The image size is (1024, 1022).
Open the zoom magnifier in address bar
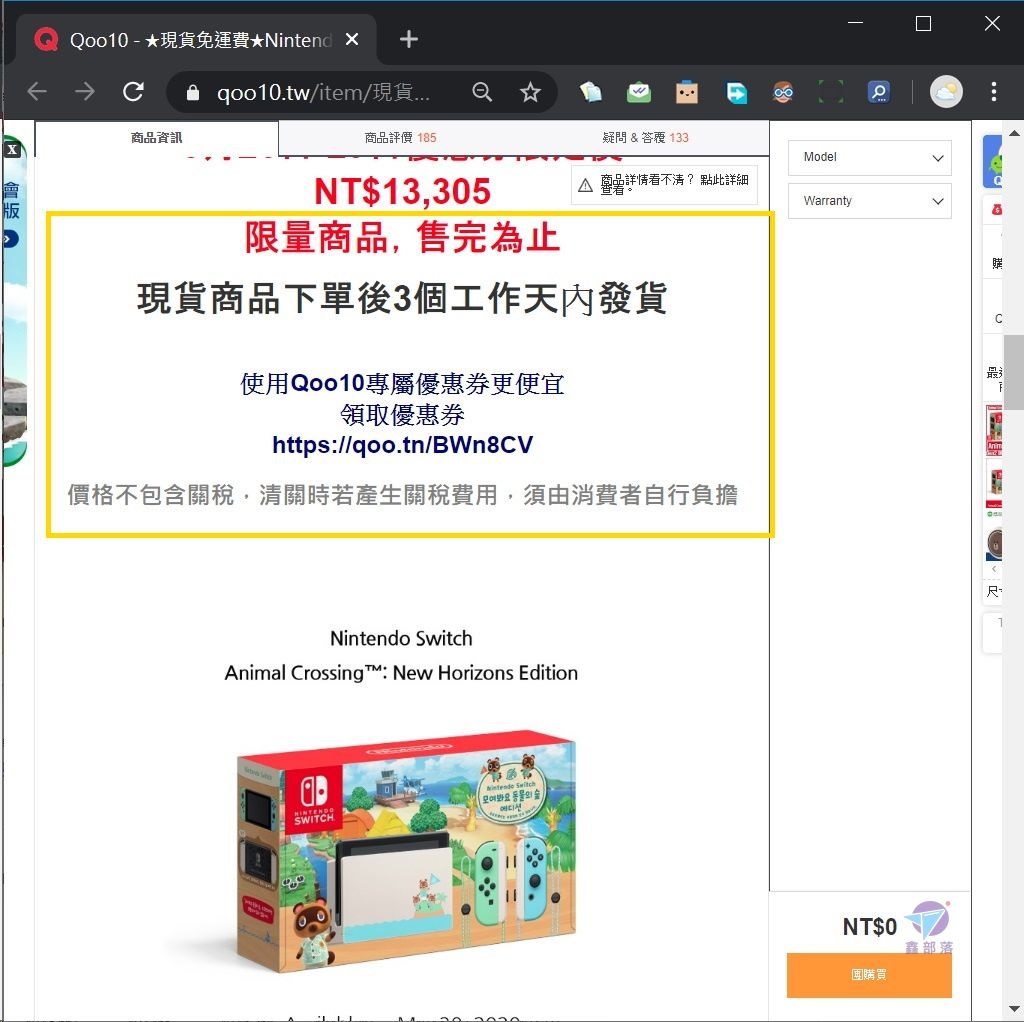tap(482, 92)
